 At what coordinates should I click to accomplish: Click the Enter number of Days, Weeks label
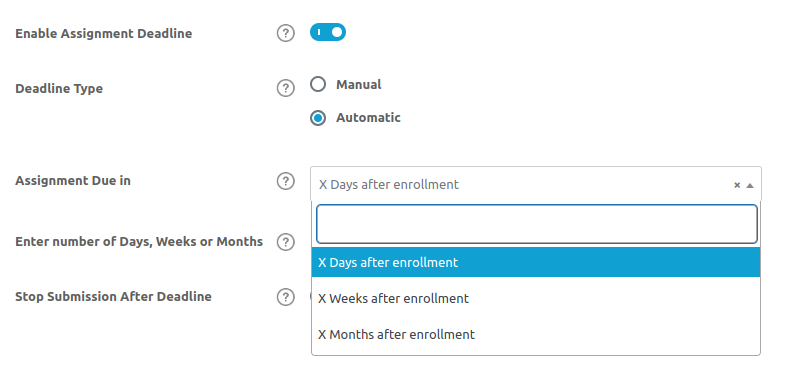[x=139, y=242]
